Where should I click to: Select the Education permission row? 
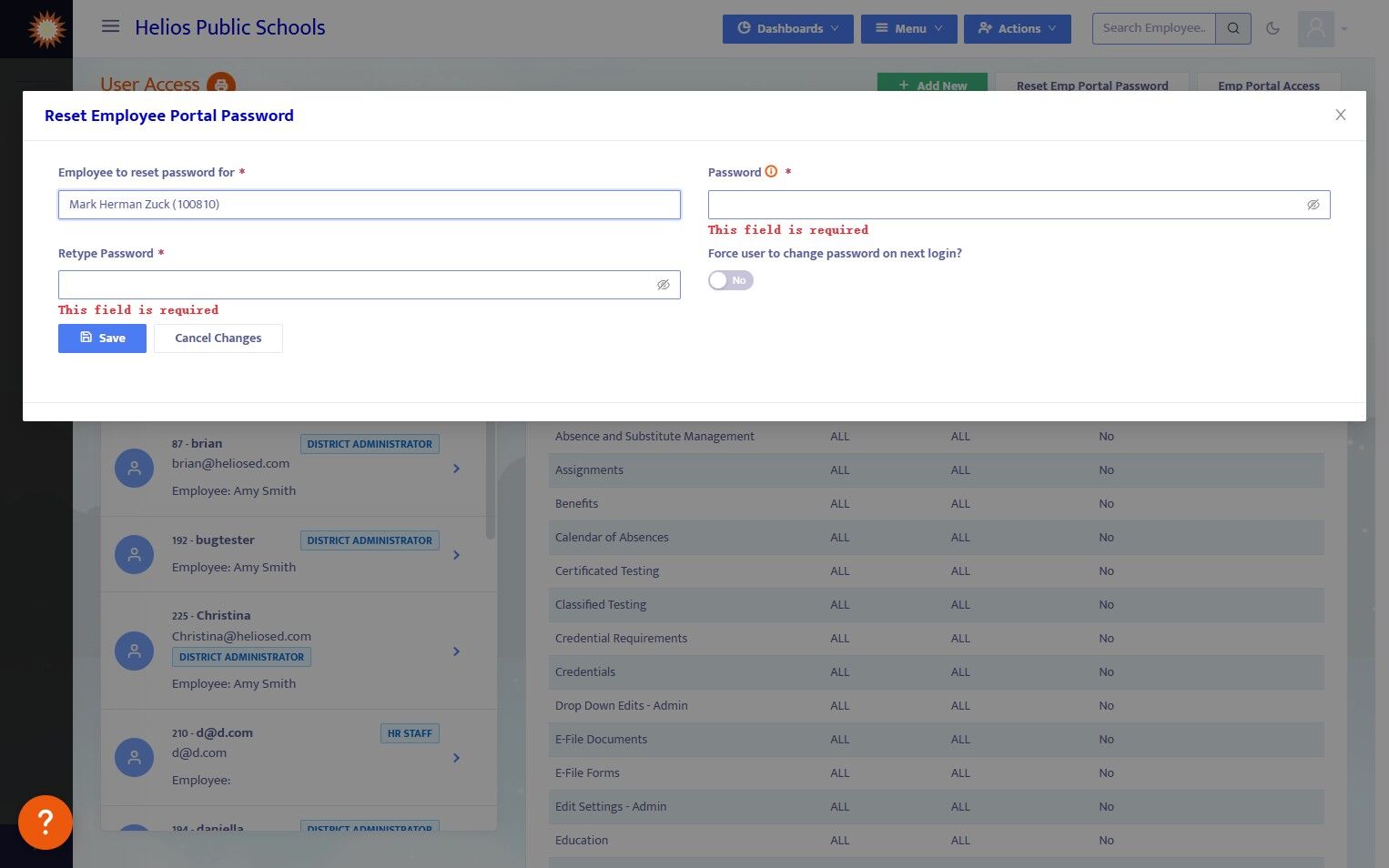click(x=936, y=841)
